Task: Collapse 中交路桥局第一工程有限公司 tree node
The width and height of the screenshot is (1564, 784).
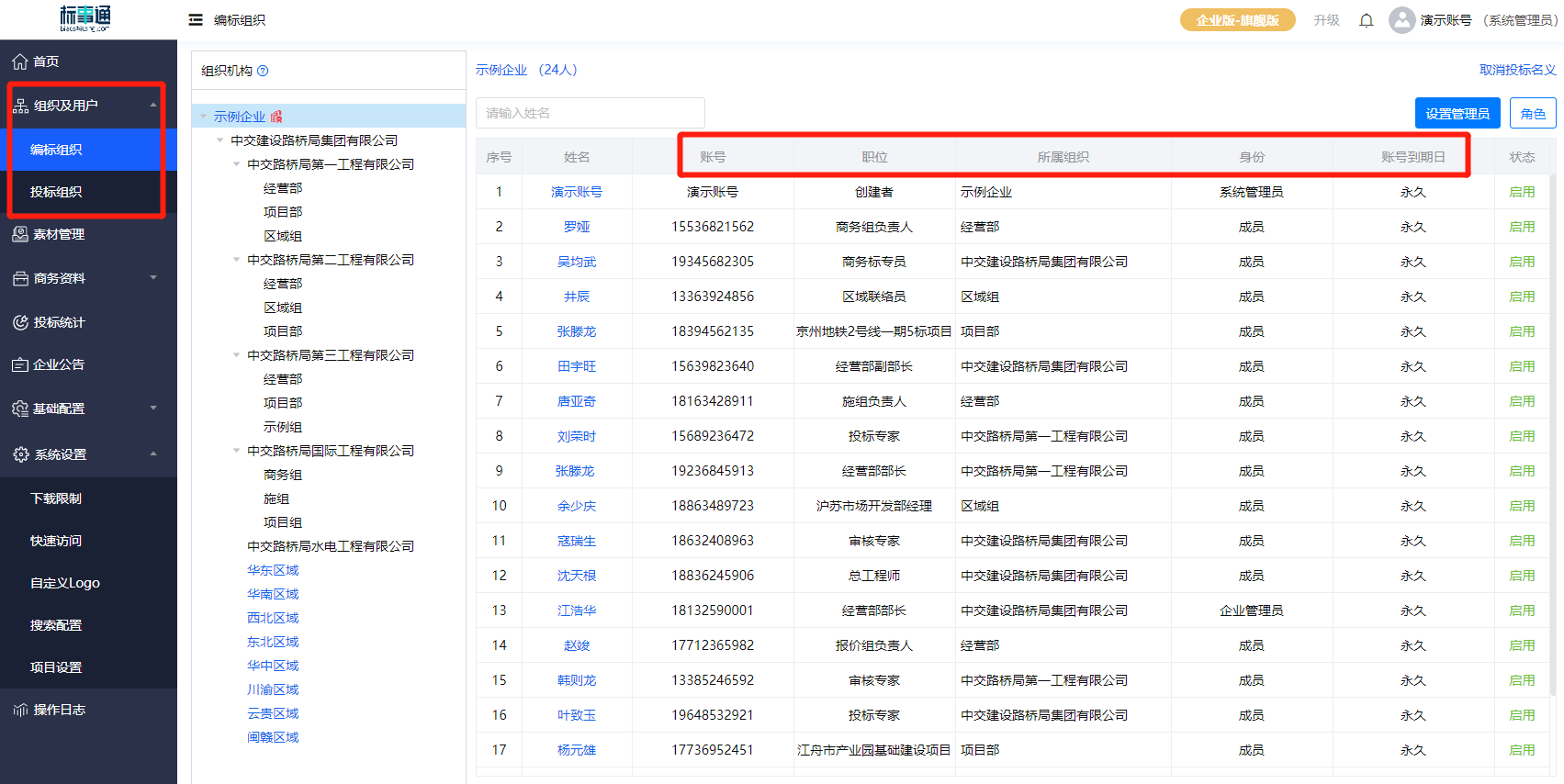Action: click(237, 164)
